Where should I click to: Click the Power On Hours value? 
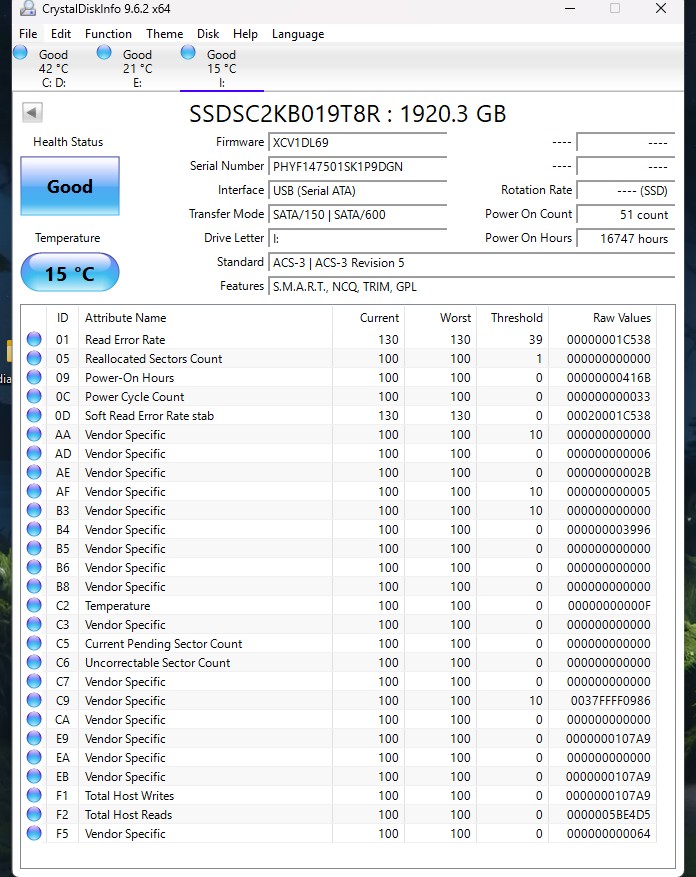626,239
